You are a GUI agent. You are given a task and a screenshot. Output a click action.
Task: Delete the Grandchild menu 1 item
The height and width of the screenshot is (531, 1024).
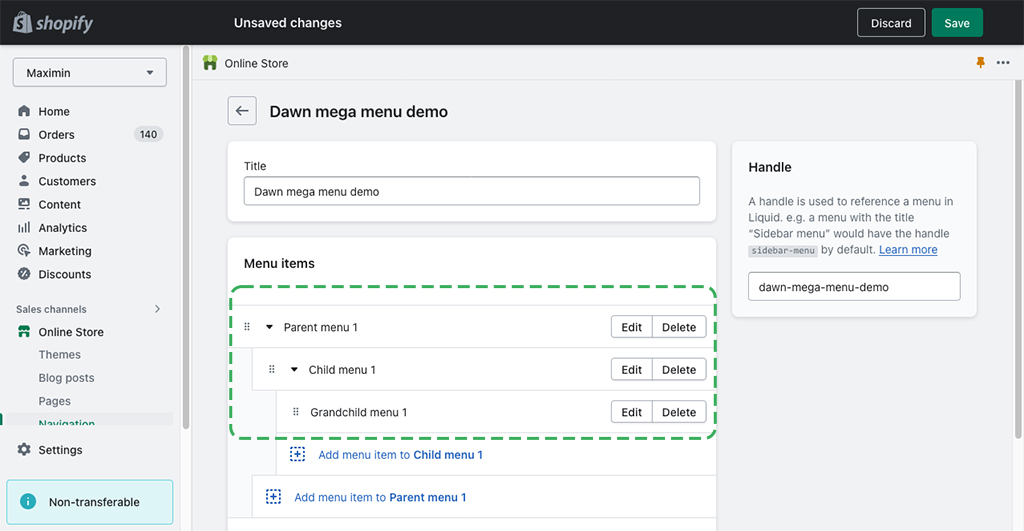coord(679,411)
